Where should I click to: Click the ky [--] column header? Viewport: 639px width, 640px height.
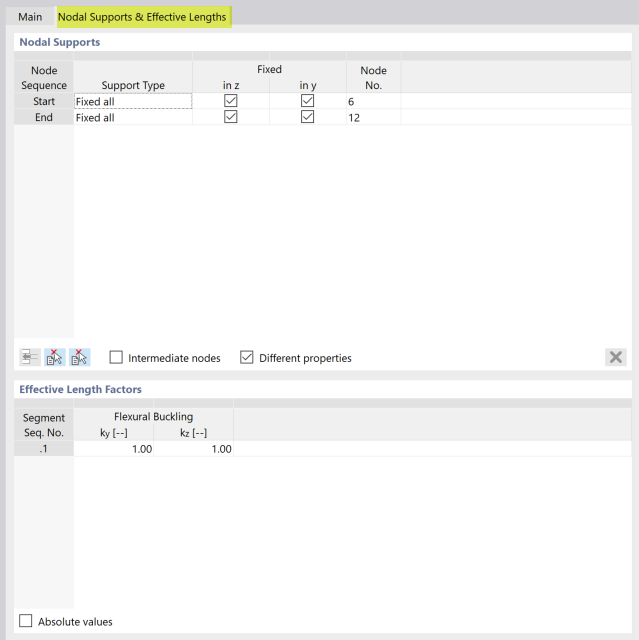pyautogui.click(x=113, y=433)
